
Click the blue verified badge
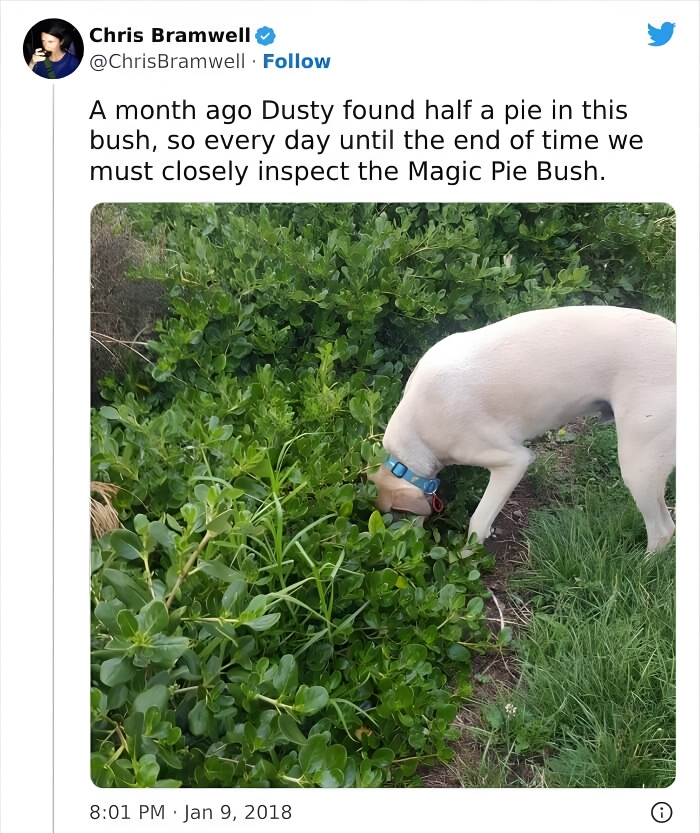tap(265, 36)
